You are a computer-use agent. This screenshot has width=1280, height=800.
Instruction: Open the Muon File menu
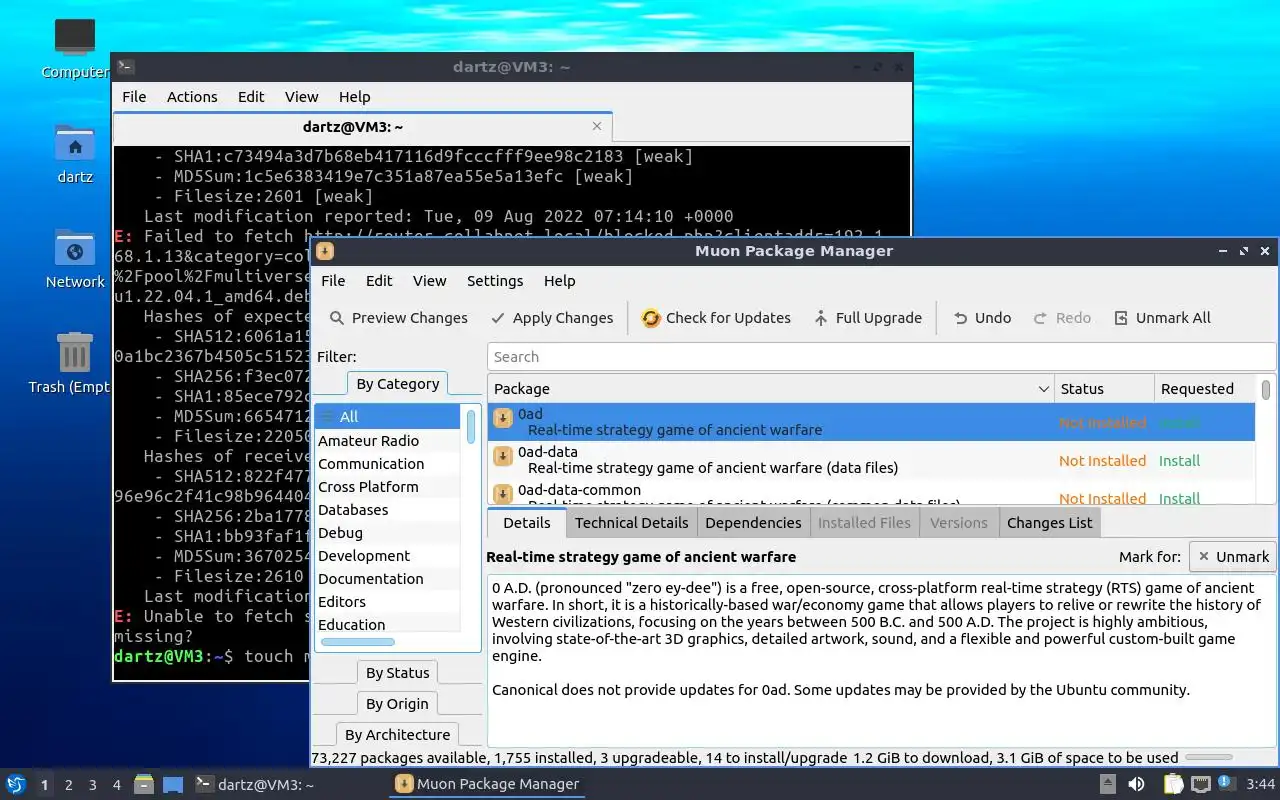click(333, 281)
